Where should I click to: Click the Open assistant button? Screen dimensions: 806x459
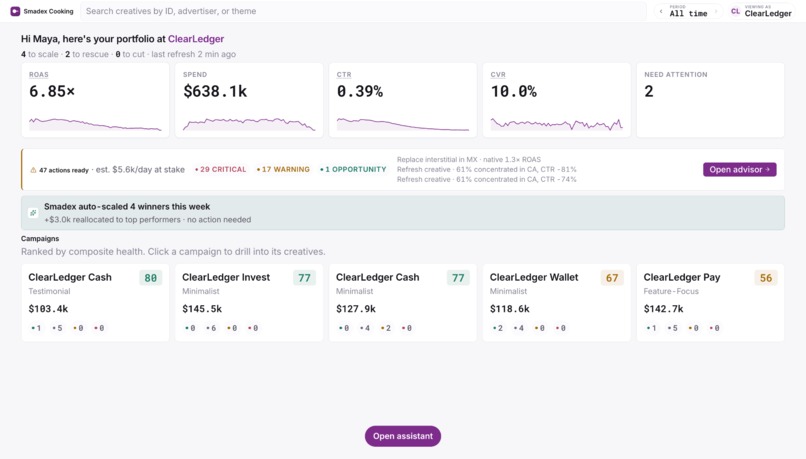403,436
